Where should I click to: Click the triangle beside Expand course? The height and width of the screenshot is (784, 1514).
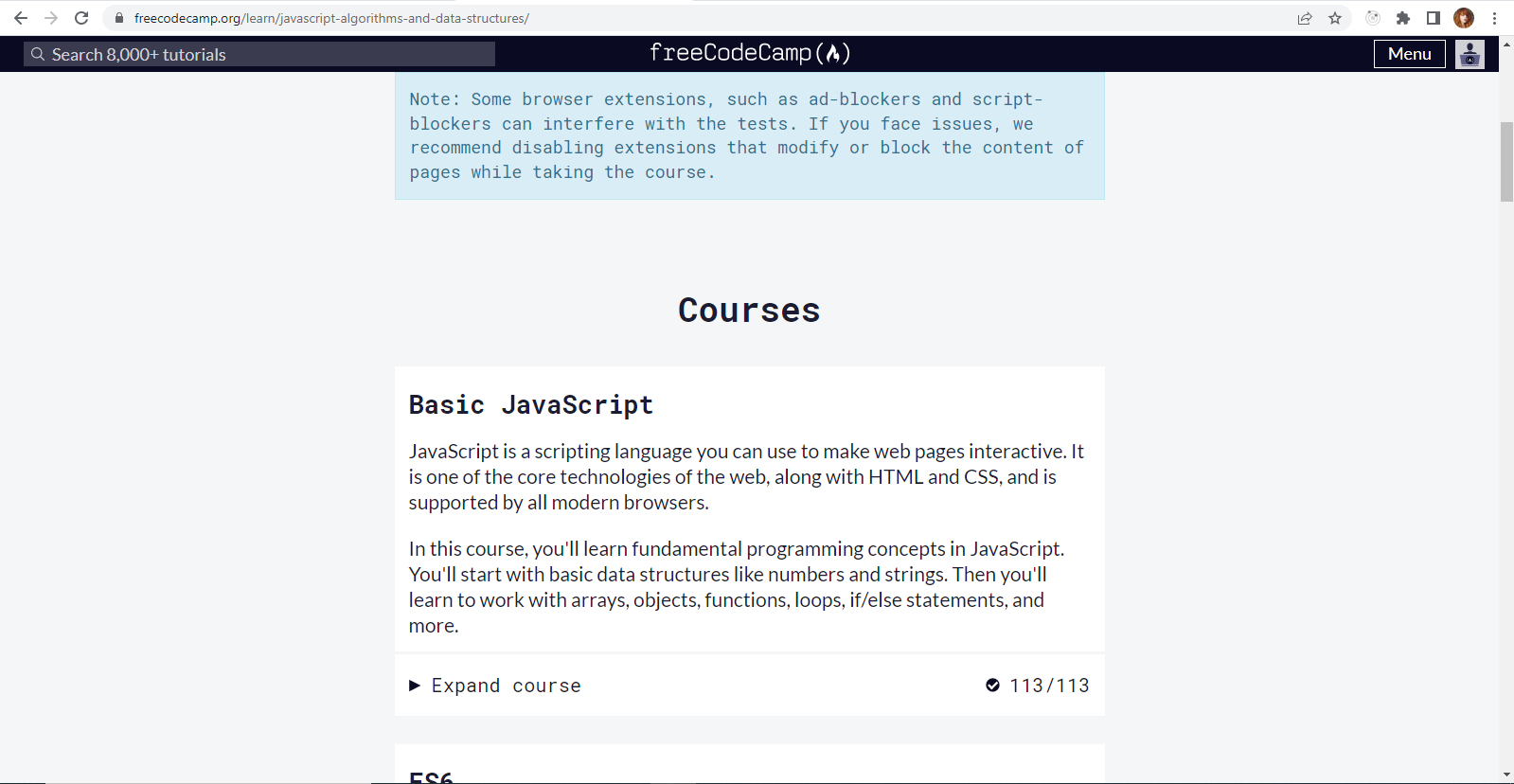pyautogui.click(x=415, y=685)
